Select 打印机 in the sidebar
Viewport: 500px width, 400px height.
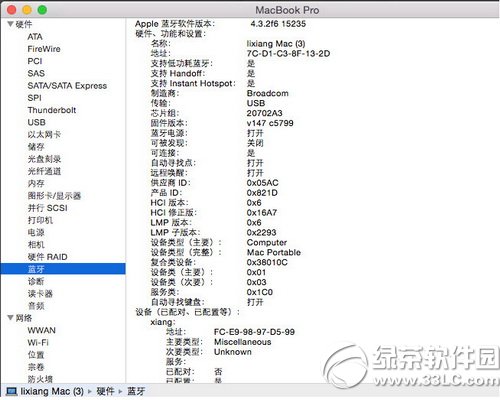click(40, 220)
